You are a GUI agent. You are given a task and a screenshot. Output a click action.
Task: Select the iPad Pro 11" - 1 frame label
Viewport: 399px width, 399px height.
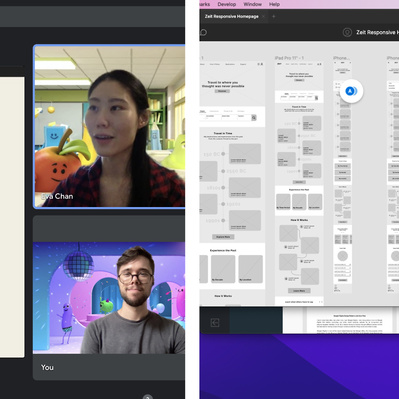289,58
